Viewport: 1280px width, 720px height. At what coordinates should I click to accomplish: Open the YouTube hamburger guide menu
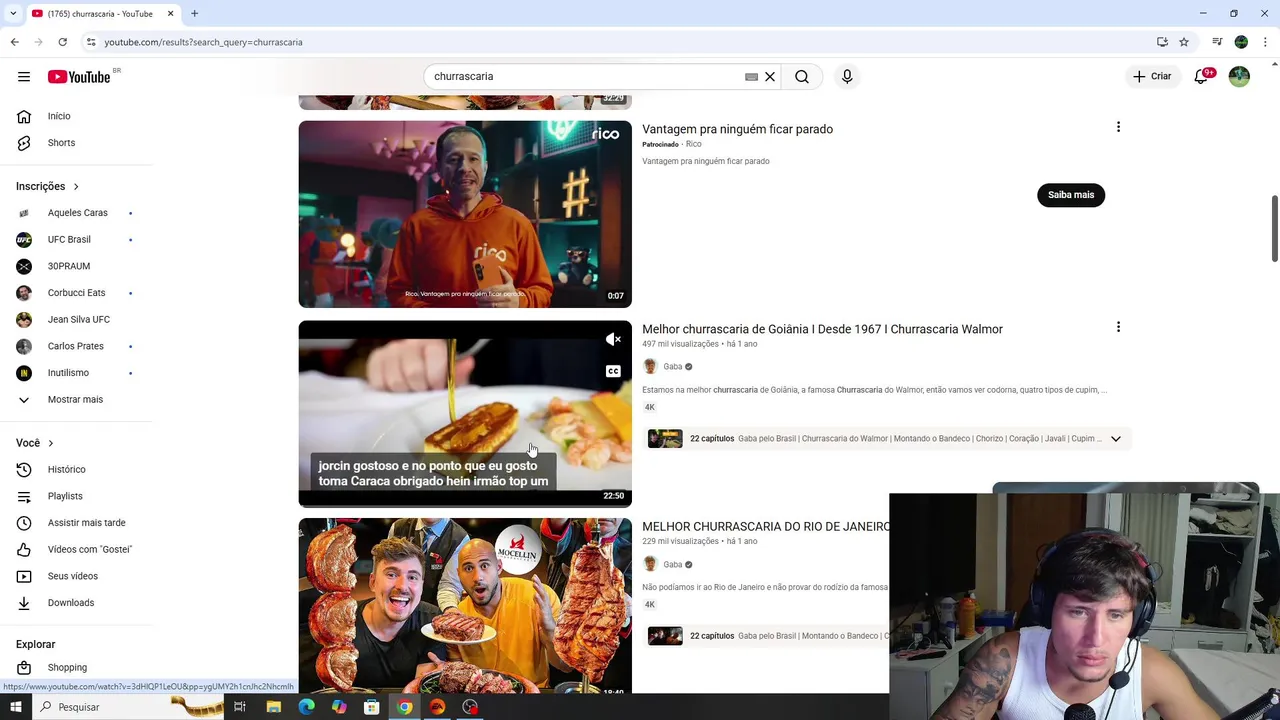[x=24, y=77]
